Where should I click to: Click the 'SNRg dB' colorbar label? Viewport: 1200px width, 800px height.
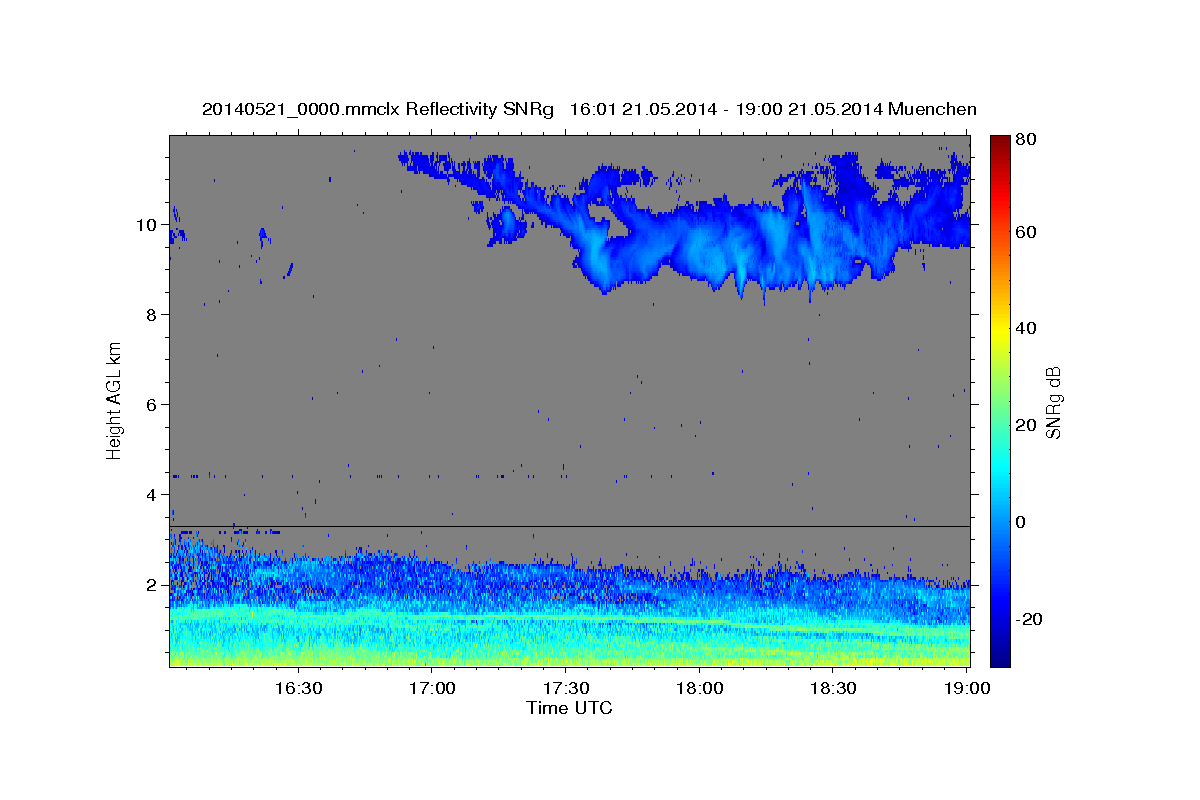click(x=1053, y=402)
